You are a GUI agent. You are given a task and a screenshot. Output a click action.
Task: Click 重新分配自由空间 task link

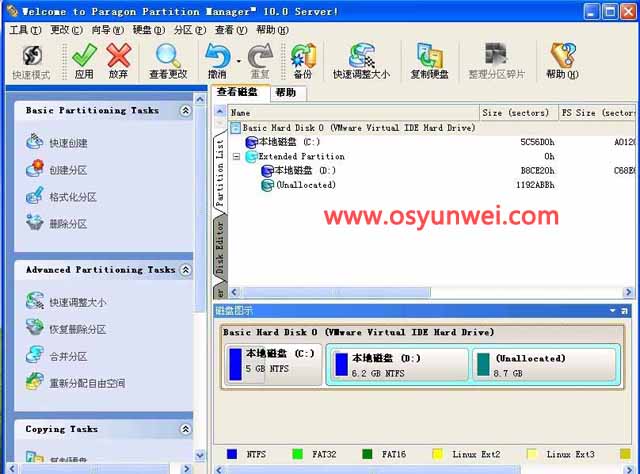tap(76, 383)
